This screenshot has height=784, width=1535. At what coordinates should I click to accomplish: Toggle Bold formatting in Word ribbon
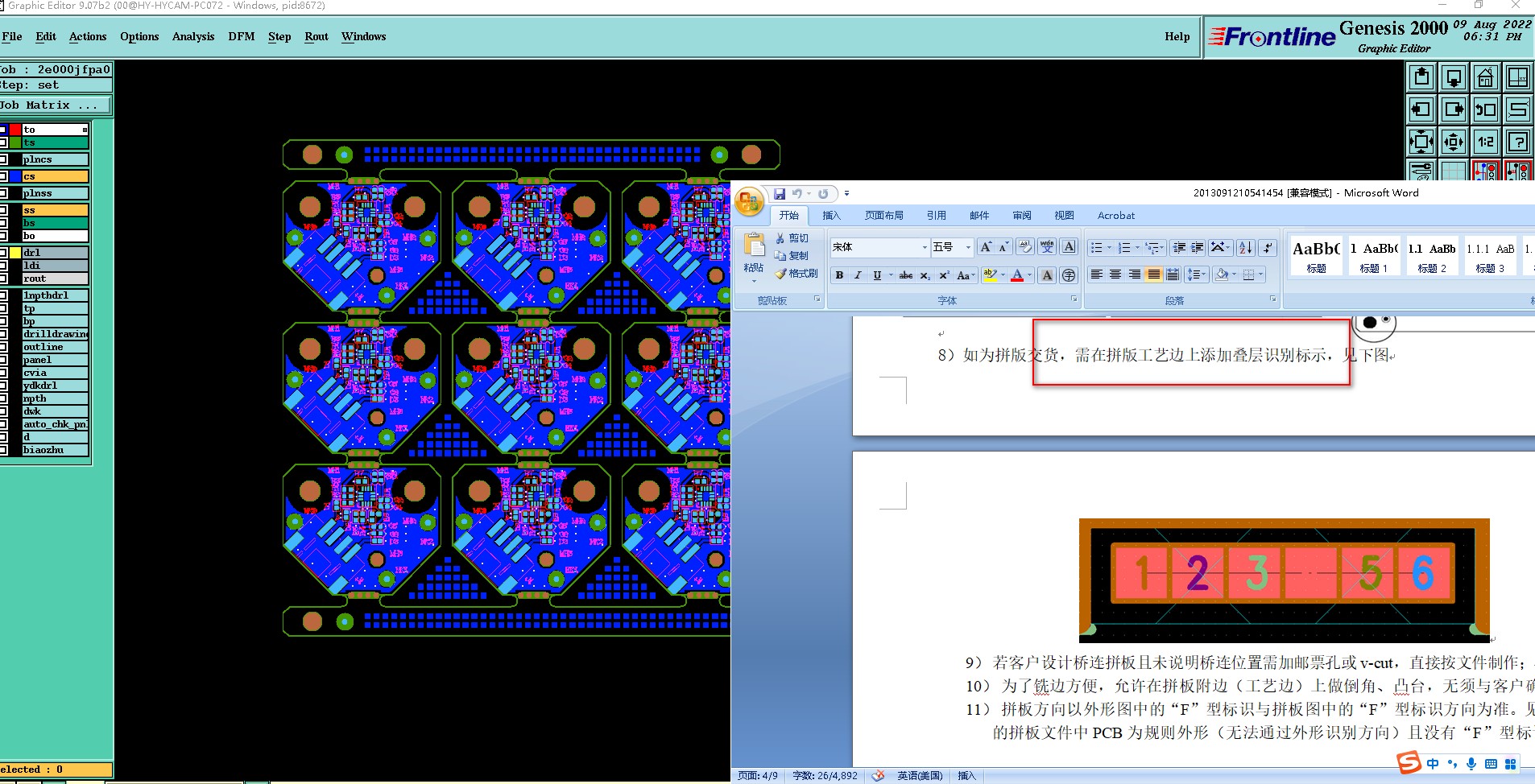(x=839, y=275)
